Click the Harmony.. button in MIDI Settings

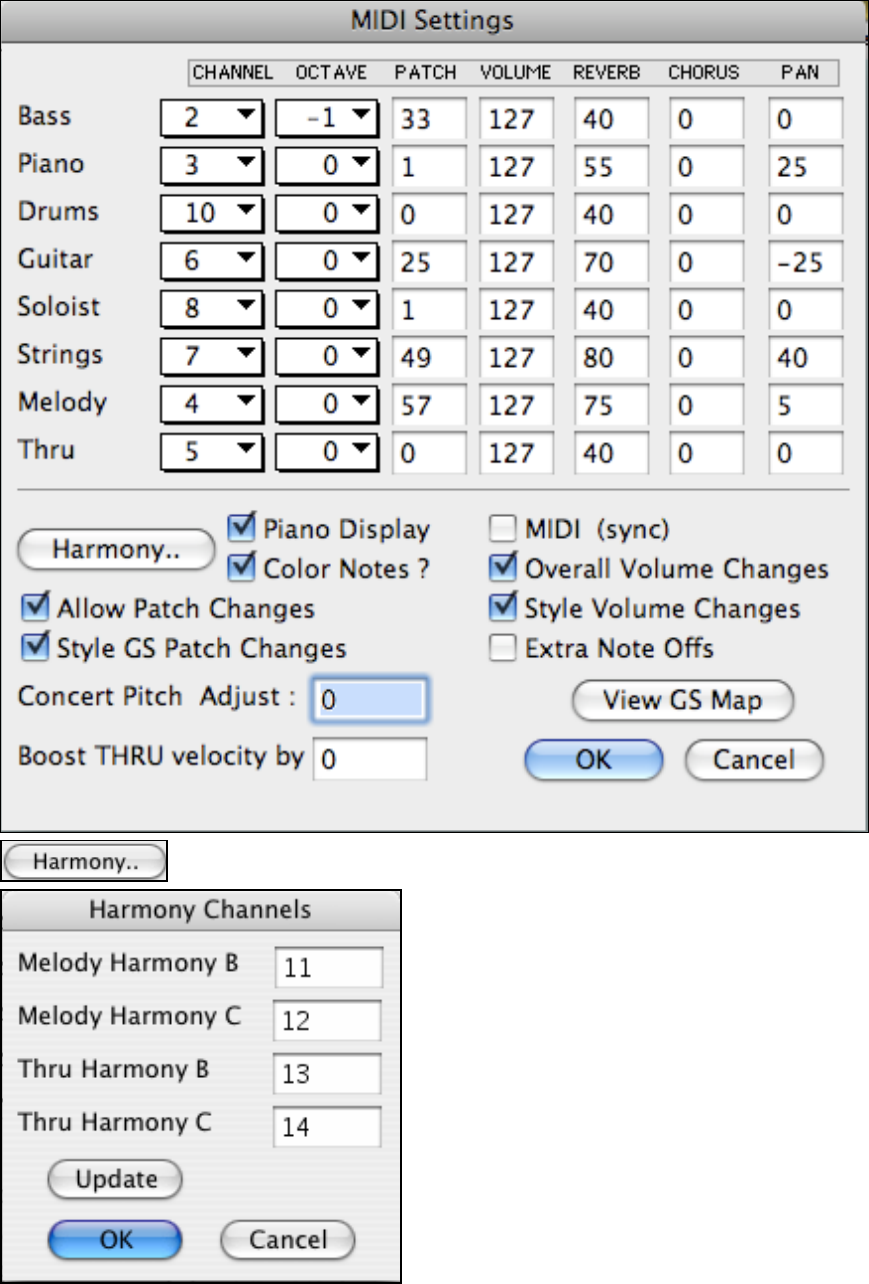coord(117,549)
